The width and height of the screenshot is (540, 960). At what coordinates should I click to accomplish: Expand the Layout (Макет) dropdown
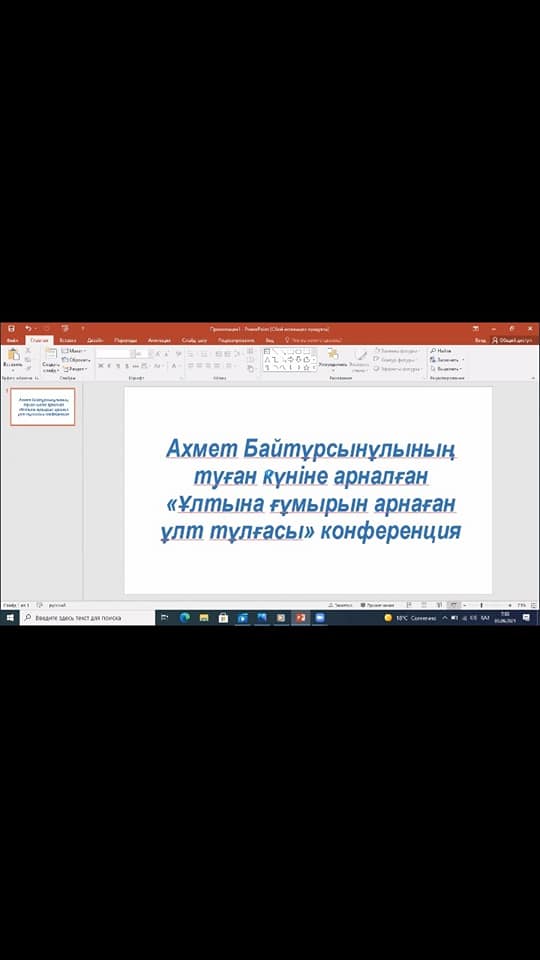coord(74,351)
